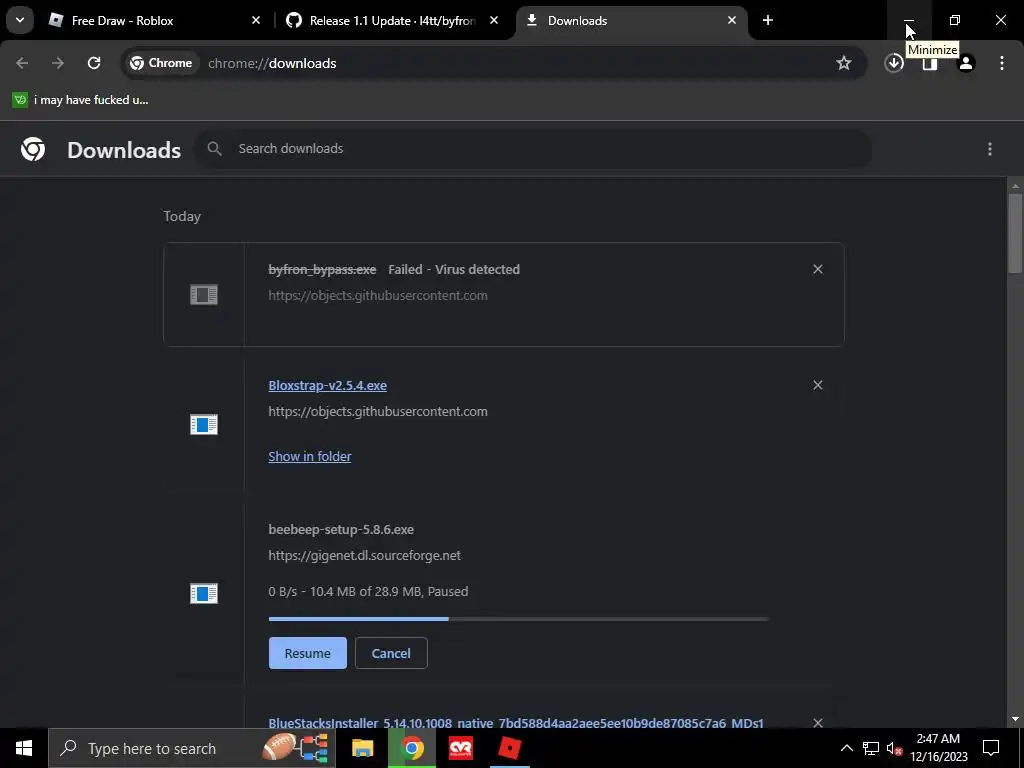
Task: Switch to the Free Draw - Roblox tab
Action: click(x=154, y=21)
